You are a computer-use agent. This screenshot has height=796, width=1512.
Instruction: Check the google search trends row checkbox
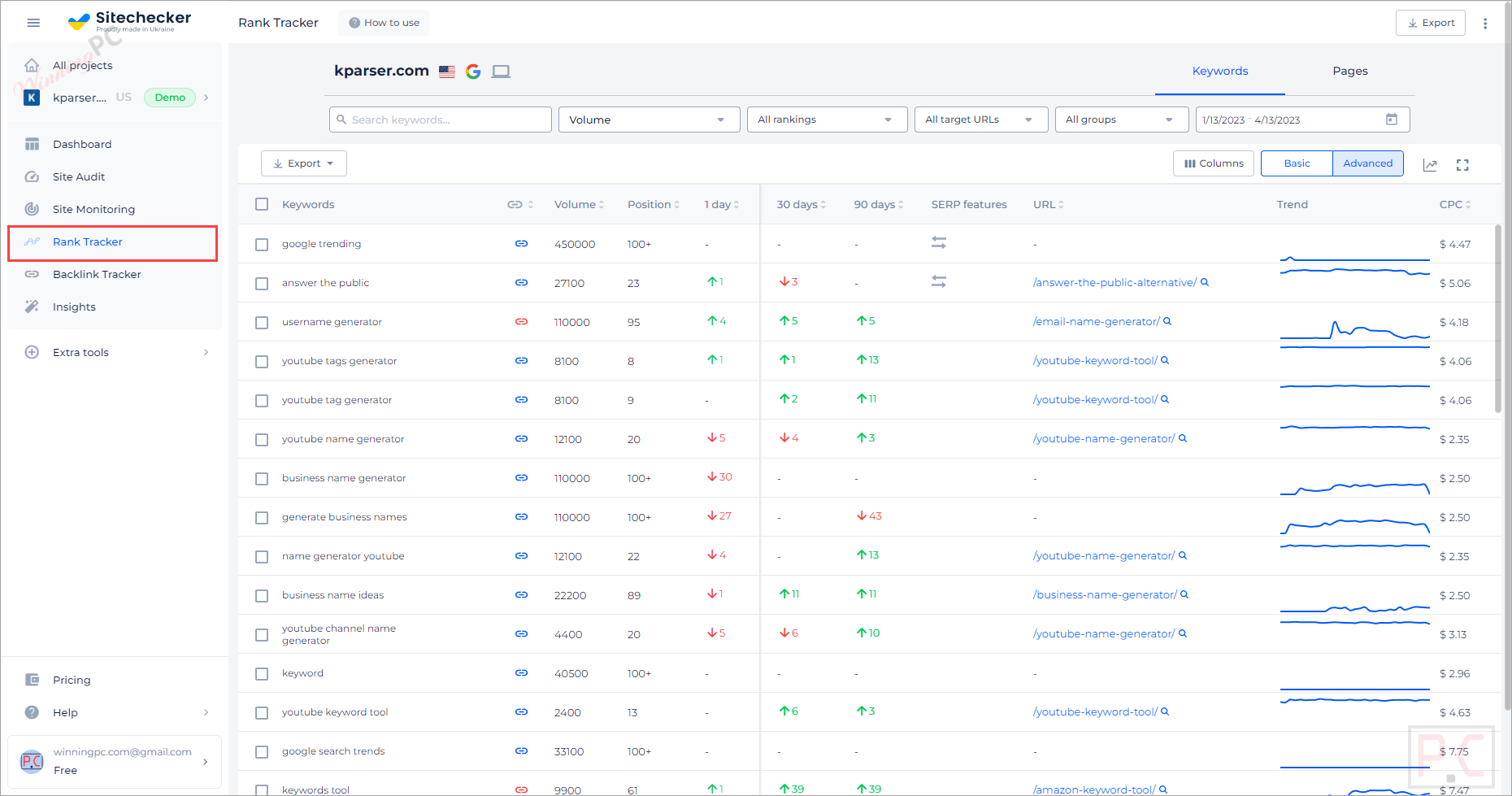pos(262,751)
